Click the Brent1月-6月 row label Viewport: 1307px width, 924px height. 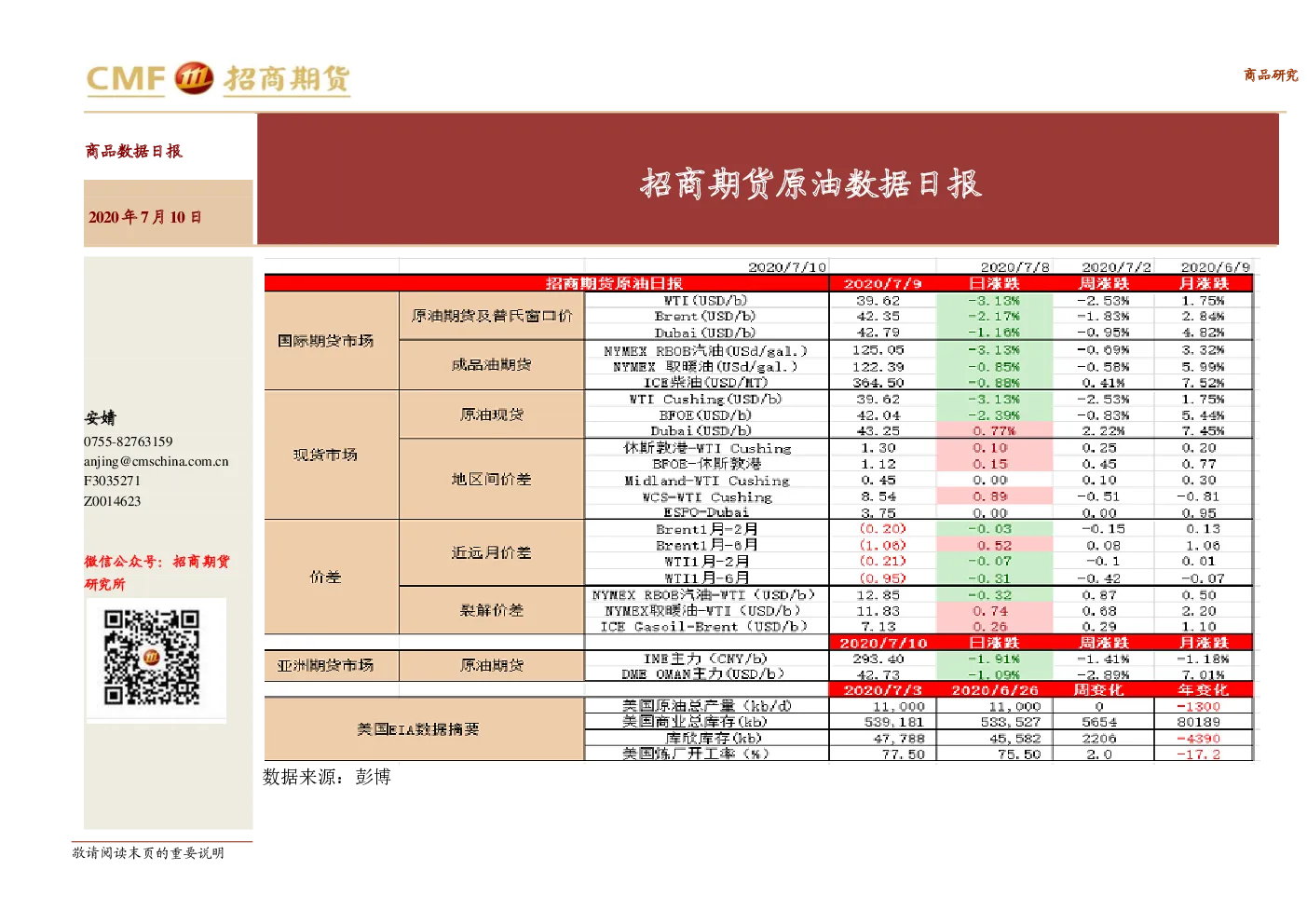click(706, 545)
